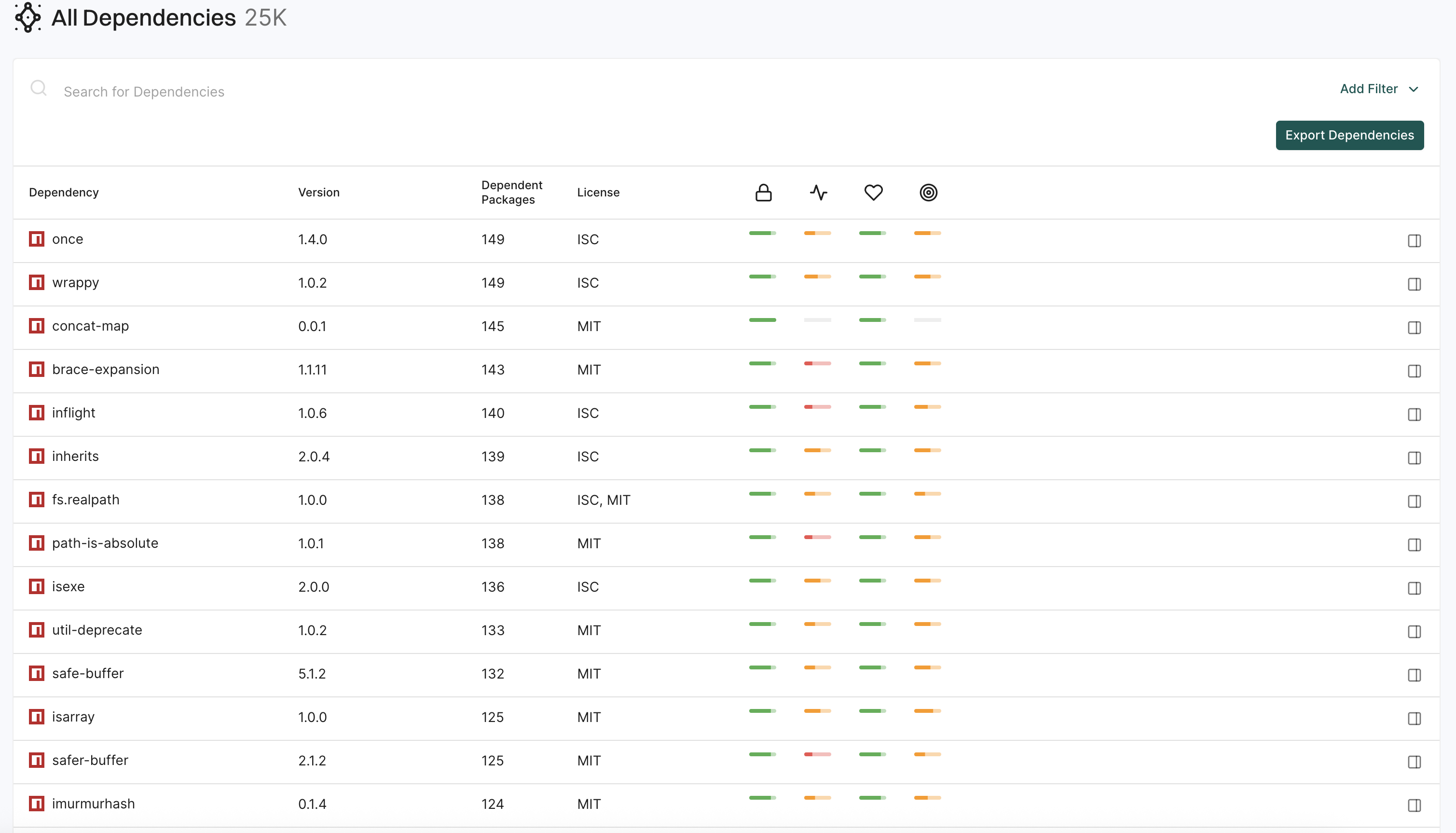Click the gray activity bar for concat-map
The image size is (1456, 833).
click(817, 320)
